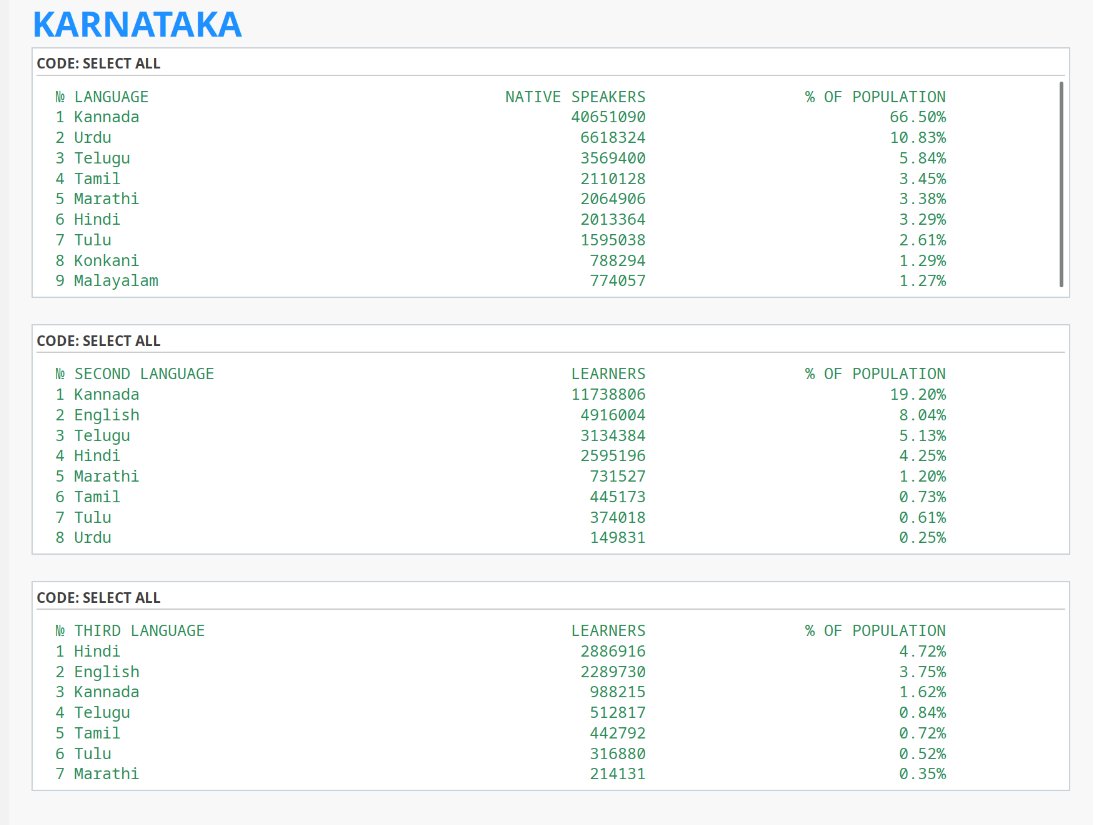1103x825 pixels.
Task: Click the Tulu percentage 2.61%
Action: pos(922,240)
